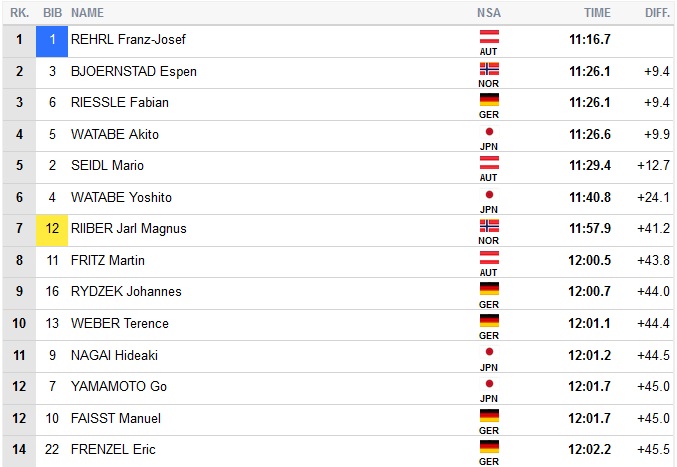Click Japan flag beside WATABE Akito

point(489,131)
